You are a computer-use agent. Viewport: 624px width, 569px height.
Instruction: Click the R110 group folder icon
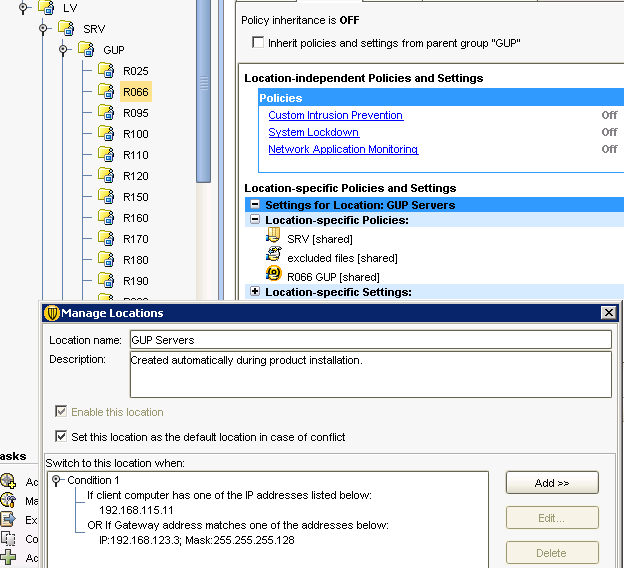tap(106, 154)
